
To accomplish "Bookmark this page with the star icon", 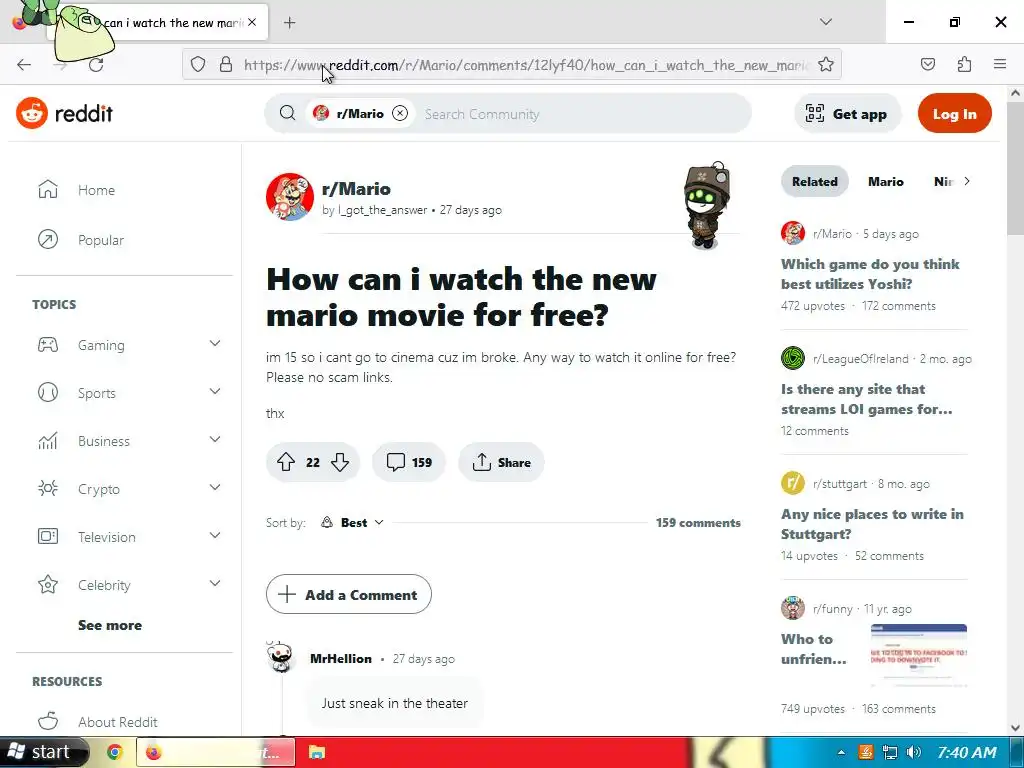I will 825,64.
